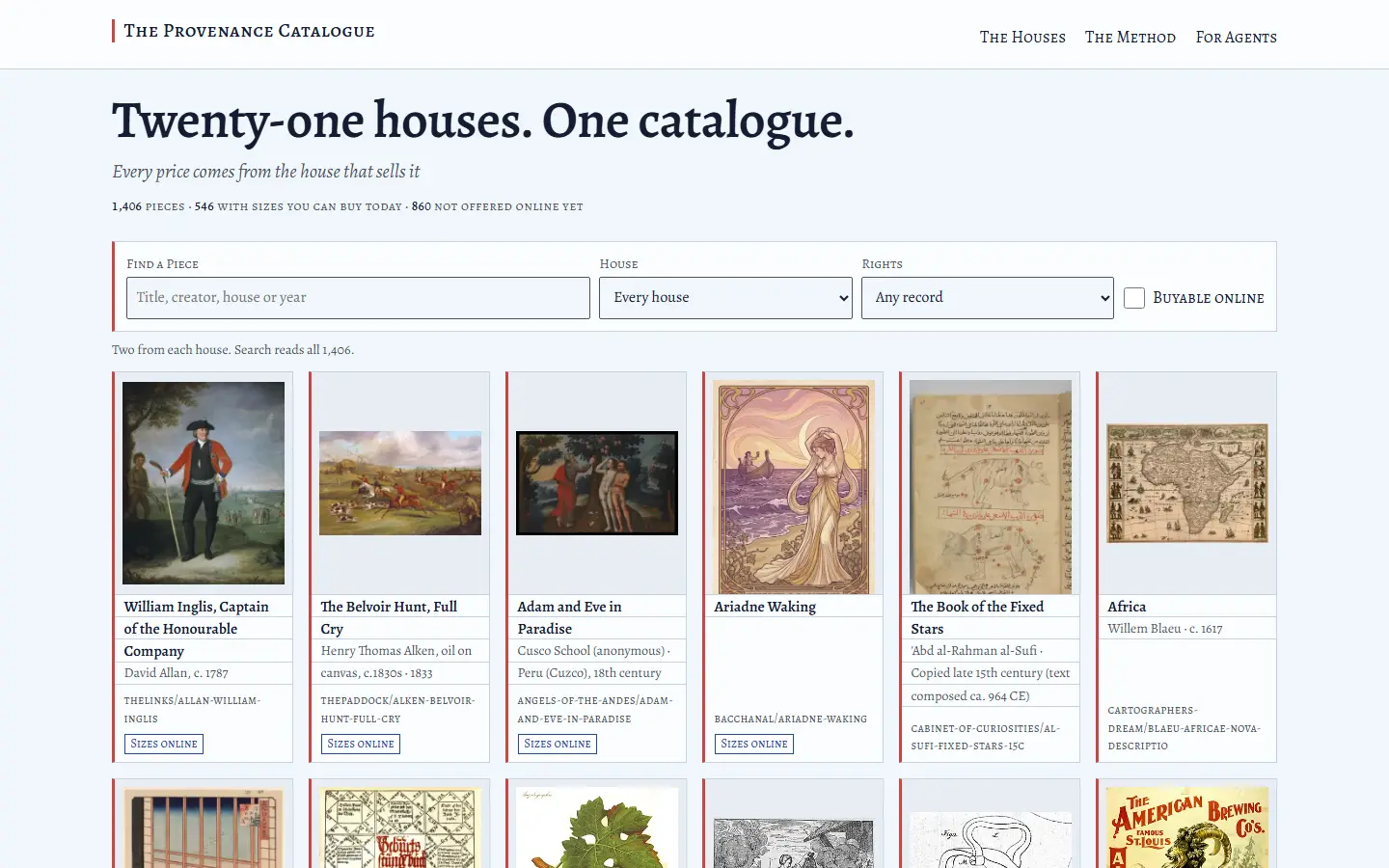1389x868 pixels.
Task: Click path cabinet-of-curiosities/al-sufi-fixed-stars-15c
Action: pos(986,737)
